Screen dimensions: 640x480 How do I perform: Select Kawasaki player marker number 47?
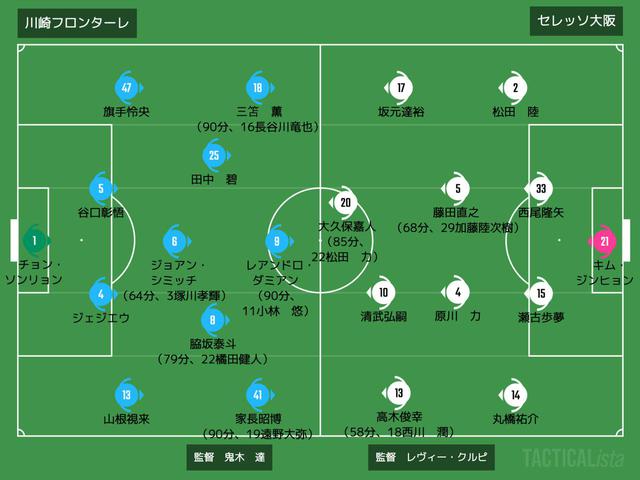[127, 87]
